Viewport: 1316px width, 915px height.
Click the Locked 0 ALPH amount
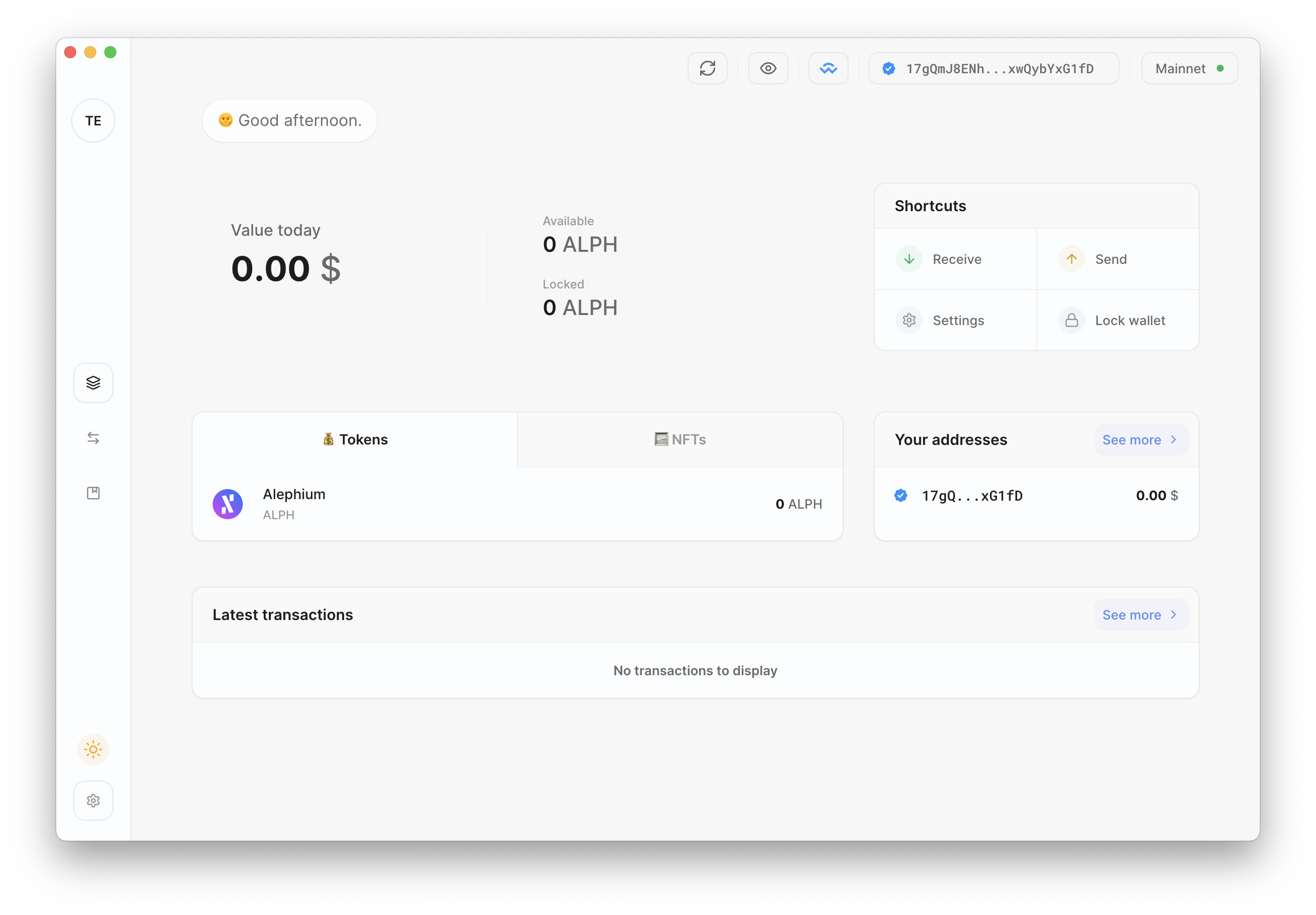580,308
